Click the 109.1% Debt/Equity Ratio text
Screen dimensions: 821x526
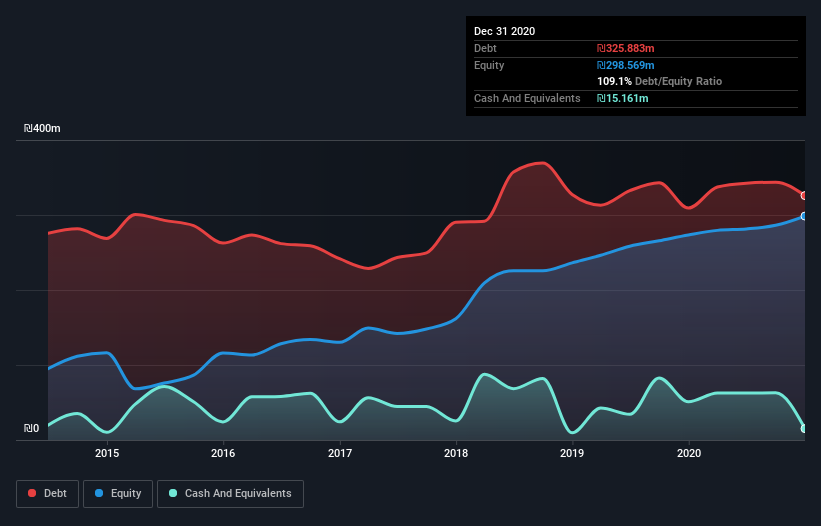point(660,81)
